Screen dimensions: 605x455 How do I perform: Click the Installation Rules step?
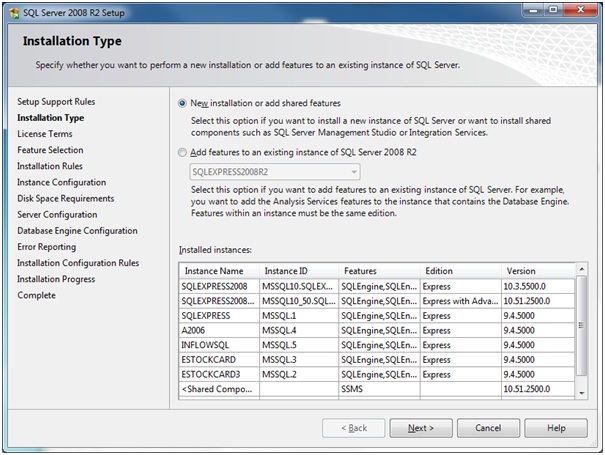pos(50,166)
